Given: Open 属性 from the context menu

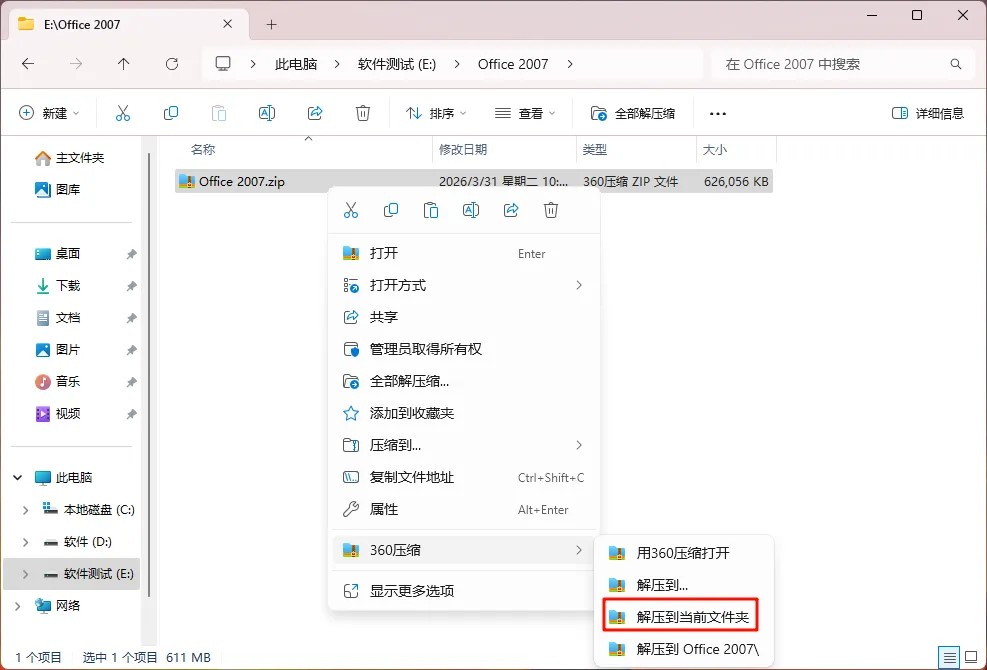Looking at the screenshot, I should point(465,510).
